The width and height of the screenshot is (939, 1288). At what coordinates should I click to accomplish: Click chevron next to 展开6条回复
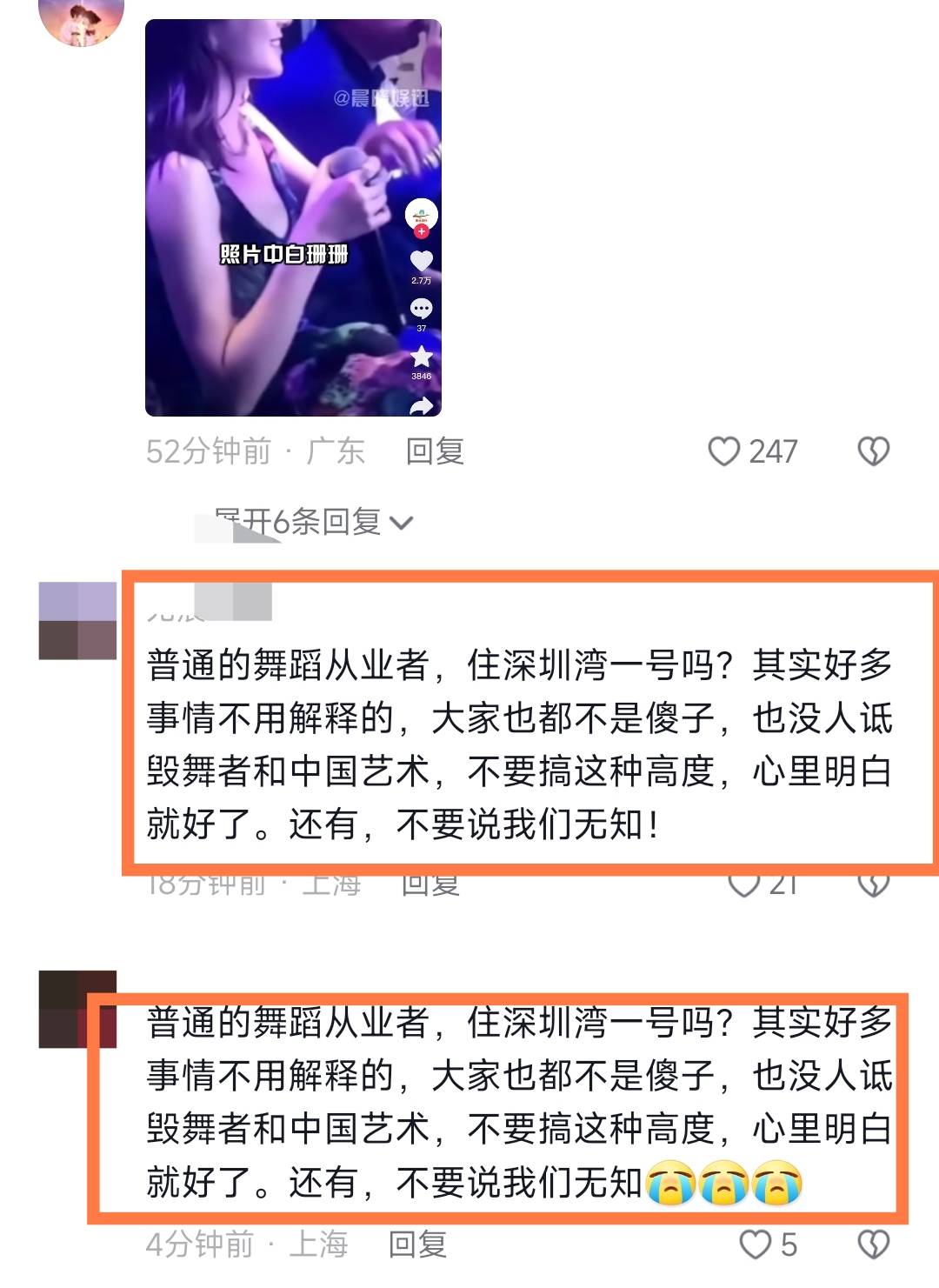click(401, 524)
